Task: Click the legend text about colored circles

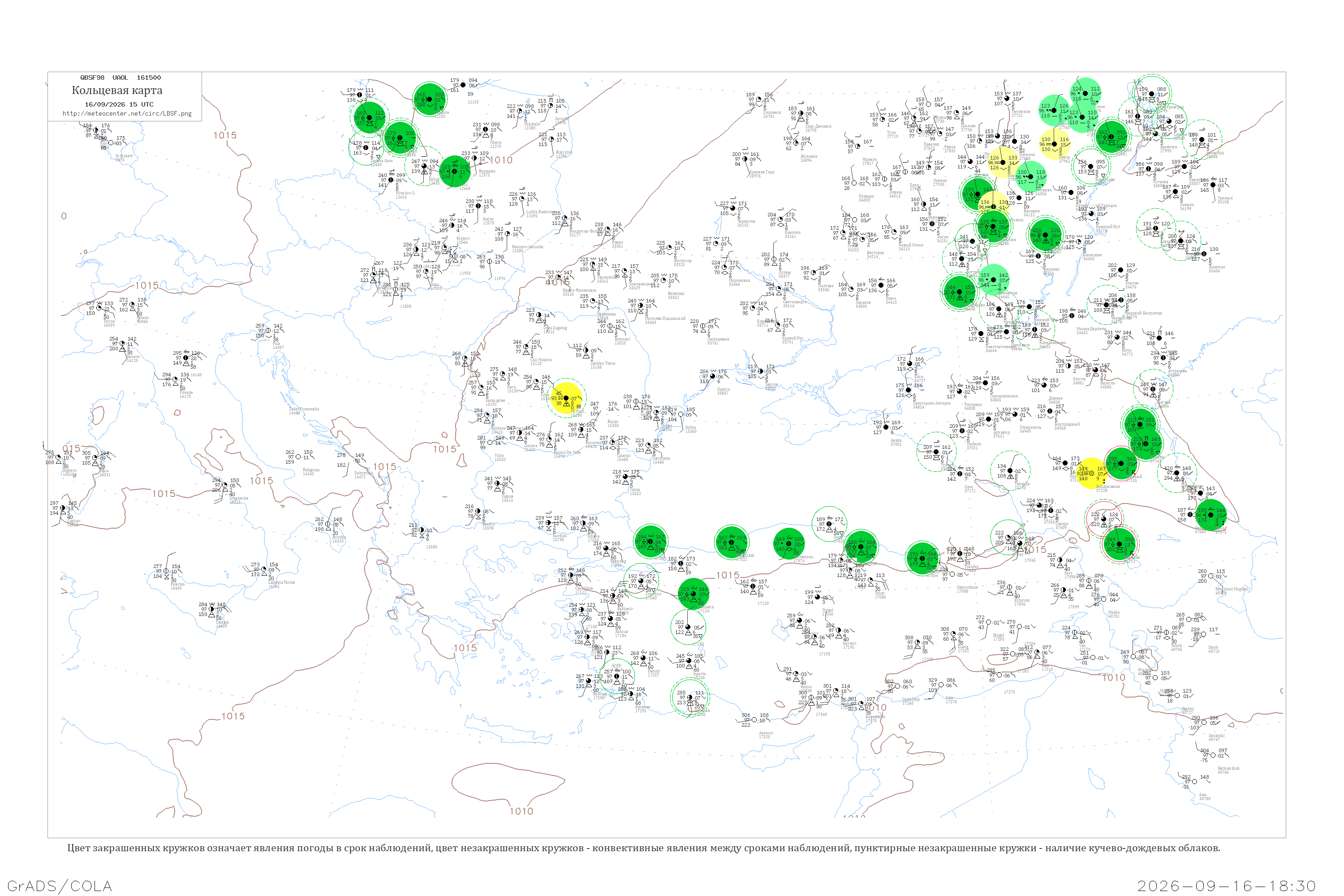Action: pos(643,848)
